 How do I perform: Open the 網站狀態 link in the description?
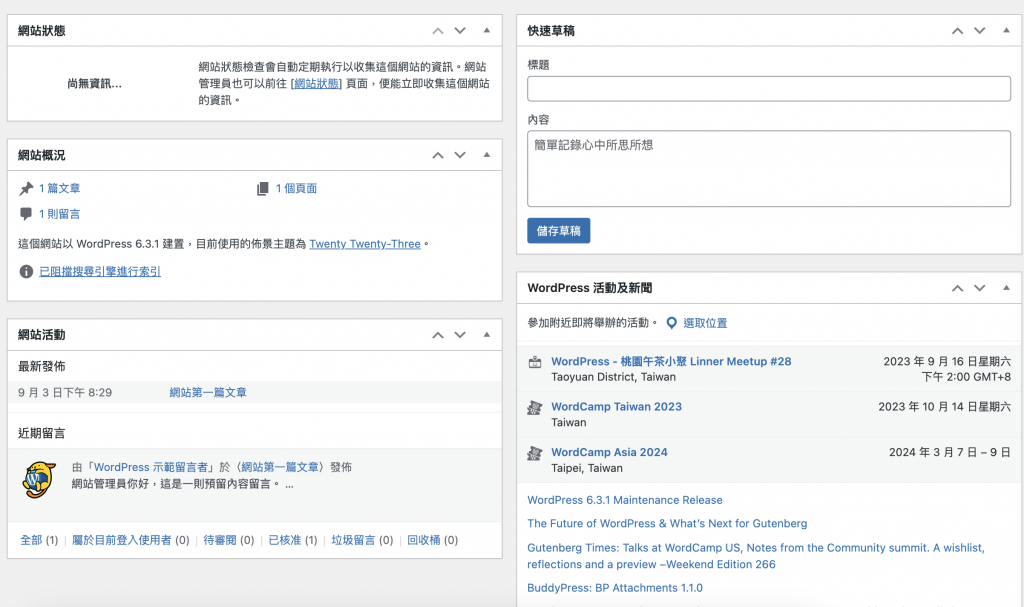coord(317,84)
